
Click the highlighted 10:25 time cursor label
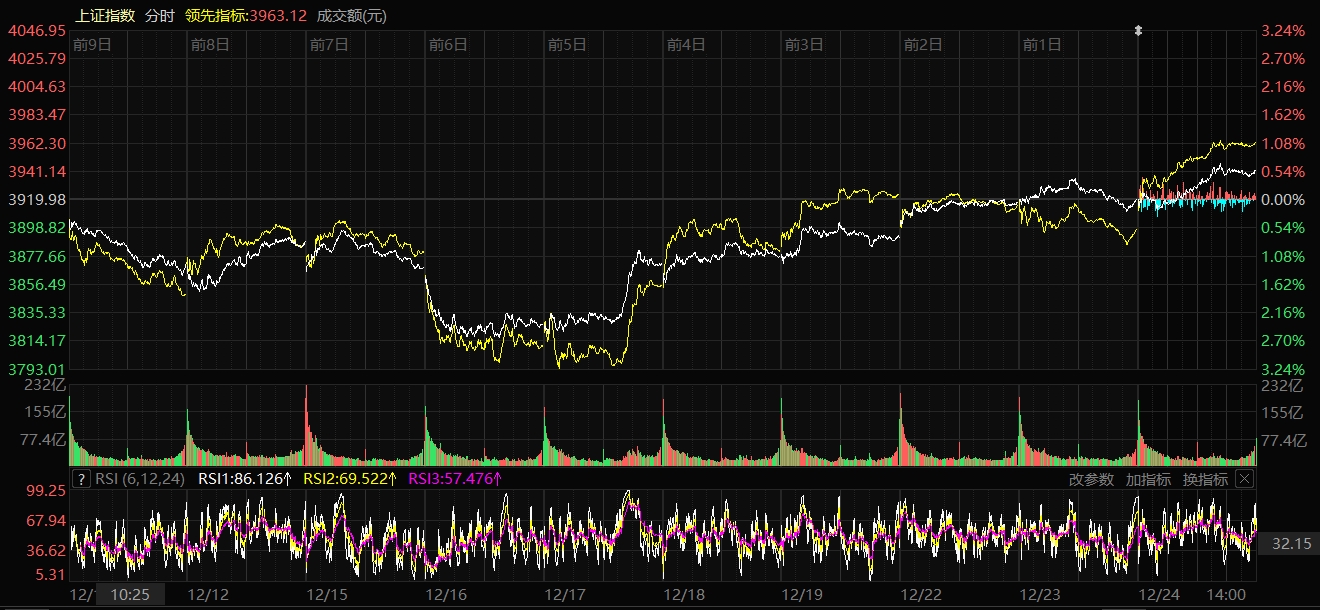pos(130,594)
